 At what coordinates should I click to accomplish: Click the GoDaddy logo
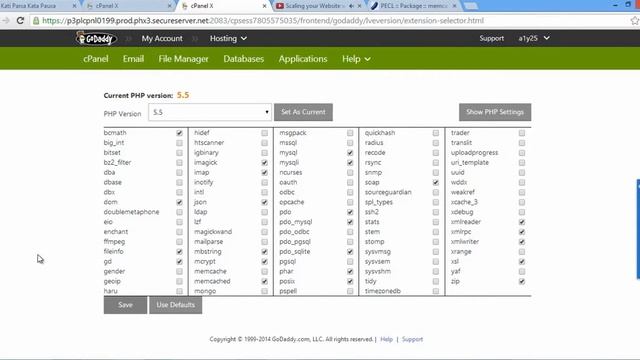[96, 38]
